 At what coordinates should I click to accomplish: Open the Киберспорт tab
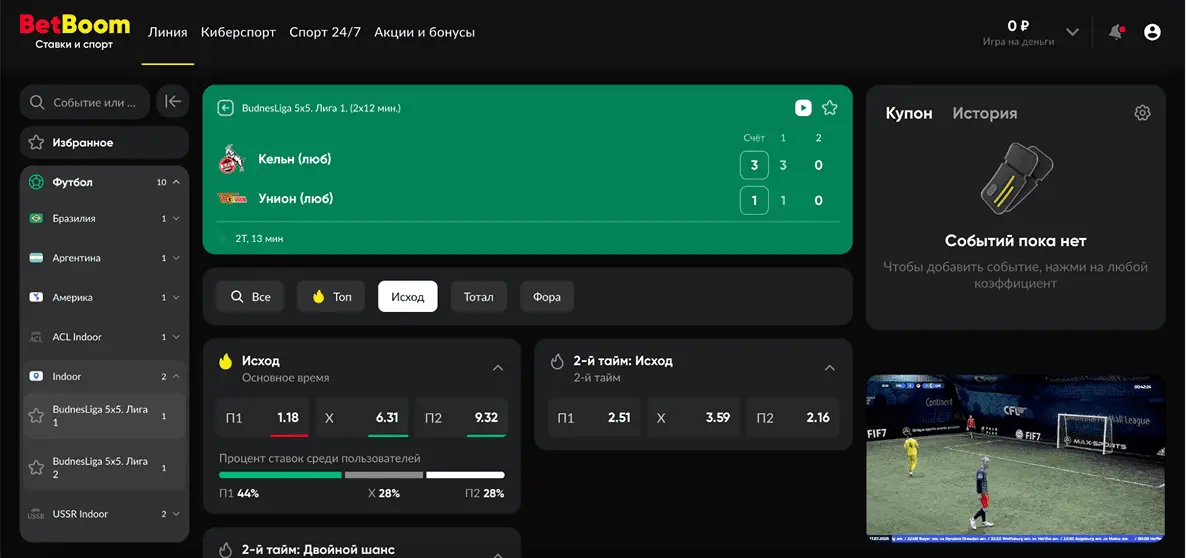(238, 33)
